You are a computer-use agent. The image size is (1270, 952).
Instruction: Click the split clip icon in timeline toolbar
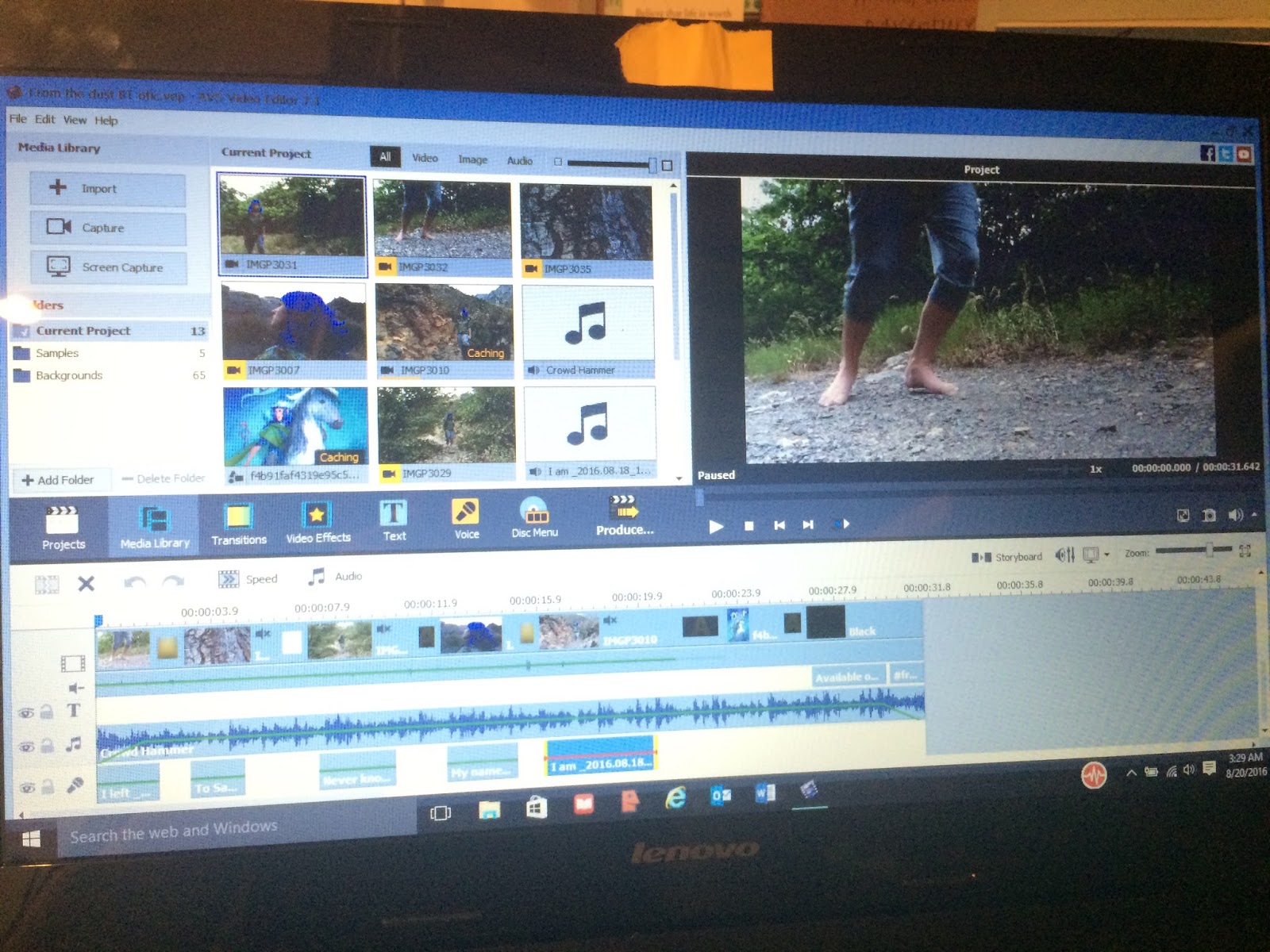tap(47, 585)
